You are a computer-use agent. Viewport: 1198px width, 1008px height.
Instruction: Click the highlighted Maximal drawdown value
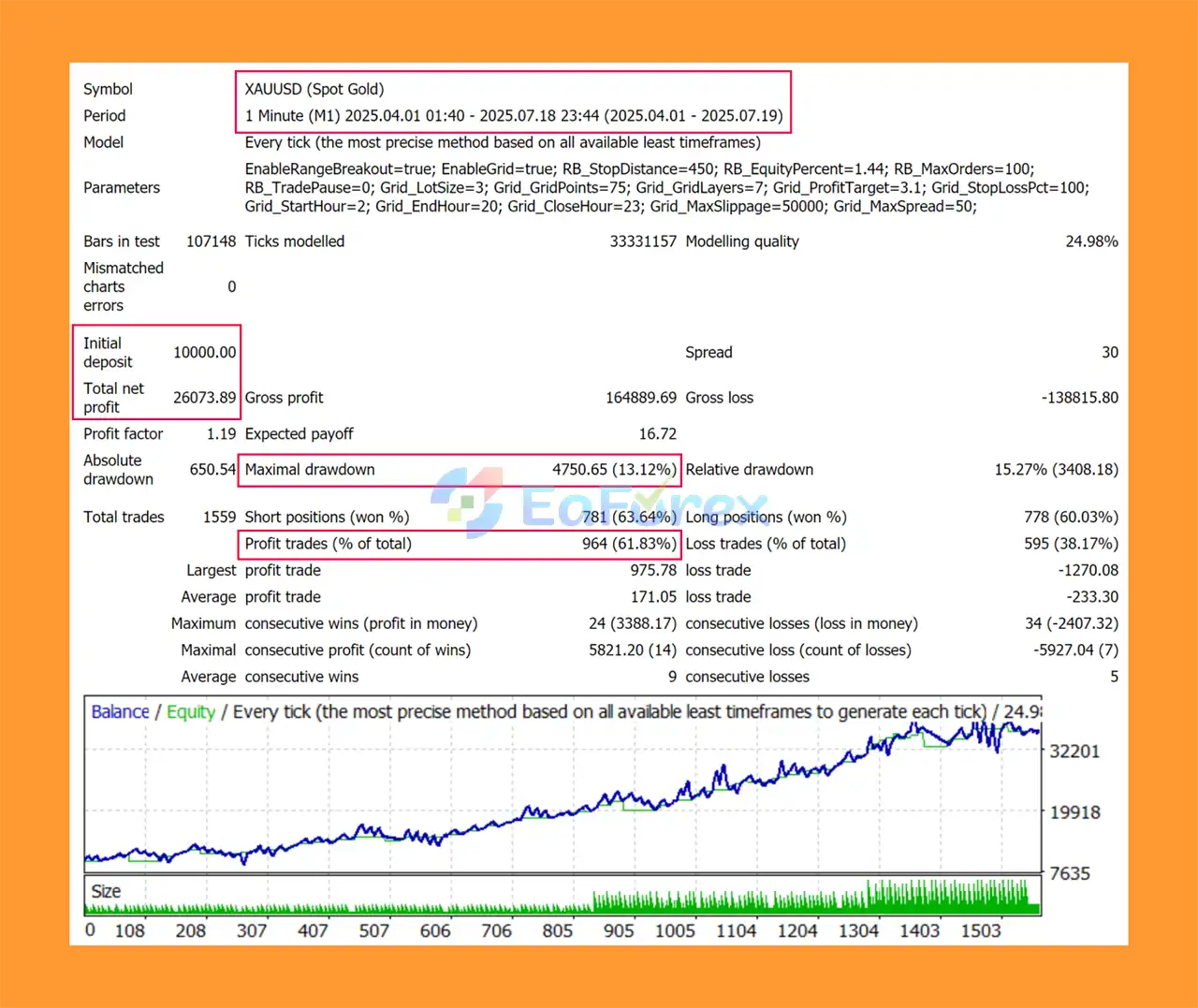[615, 470]
